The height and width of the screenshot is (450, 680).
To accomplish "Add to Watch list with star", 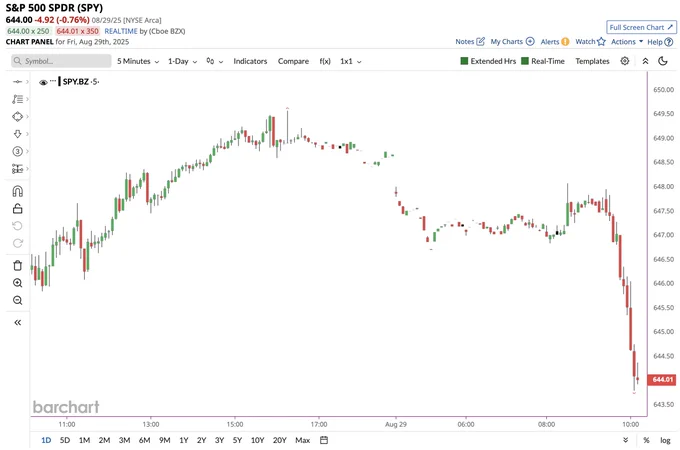I will [590, 42].
